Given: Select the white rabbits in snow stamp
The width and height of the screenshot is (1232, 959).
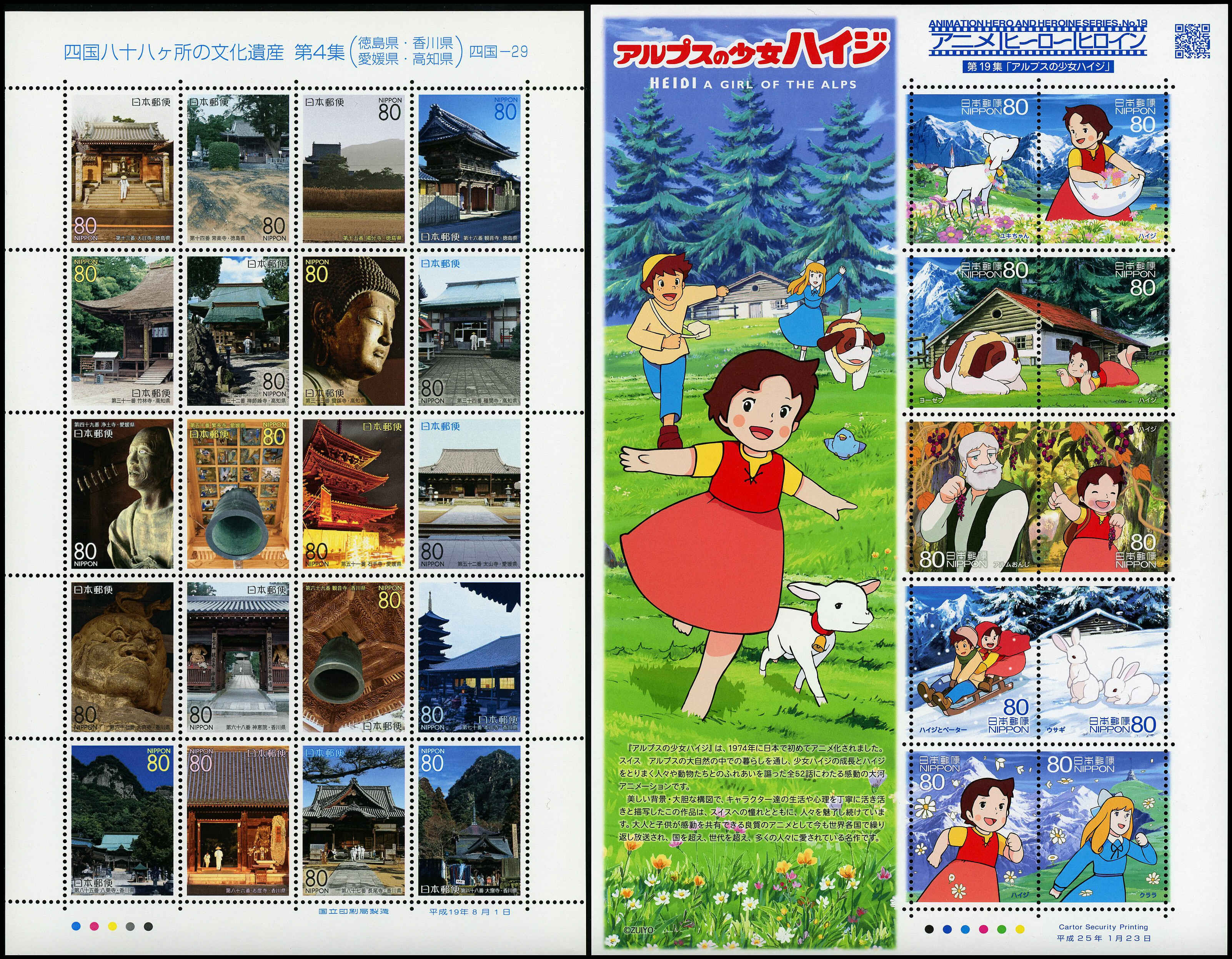Looking at the screenshot, I should coord(1104,660).
